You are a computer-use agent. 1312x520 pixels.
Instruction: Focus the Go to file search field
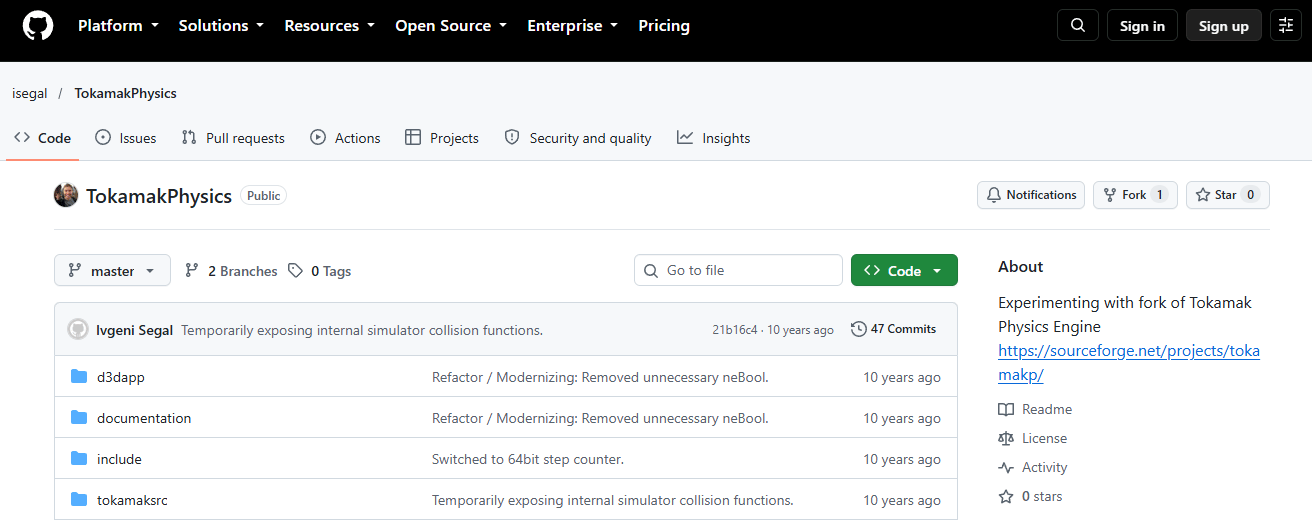tap(738, 271)
